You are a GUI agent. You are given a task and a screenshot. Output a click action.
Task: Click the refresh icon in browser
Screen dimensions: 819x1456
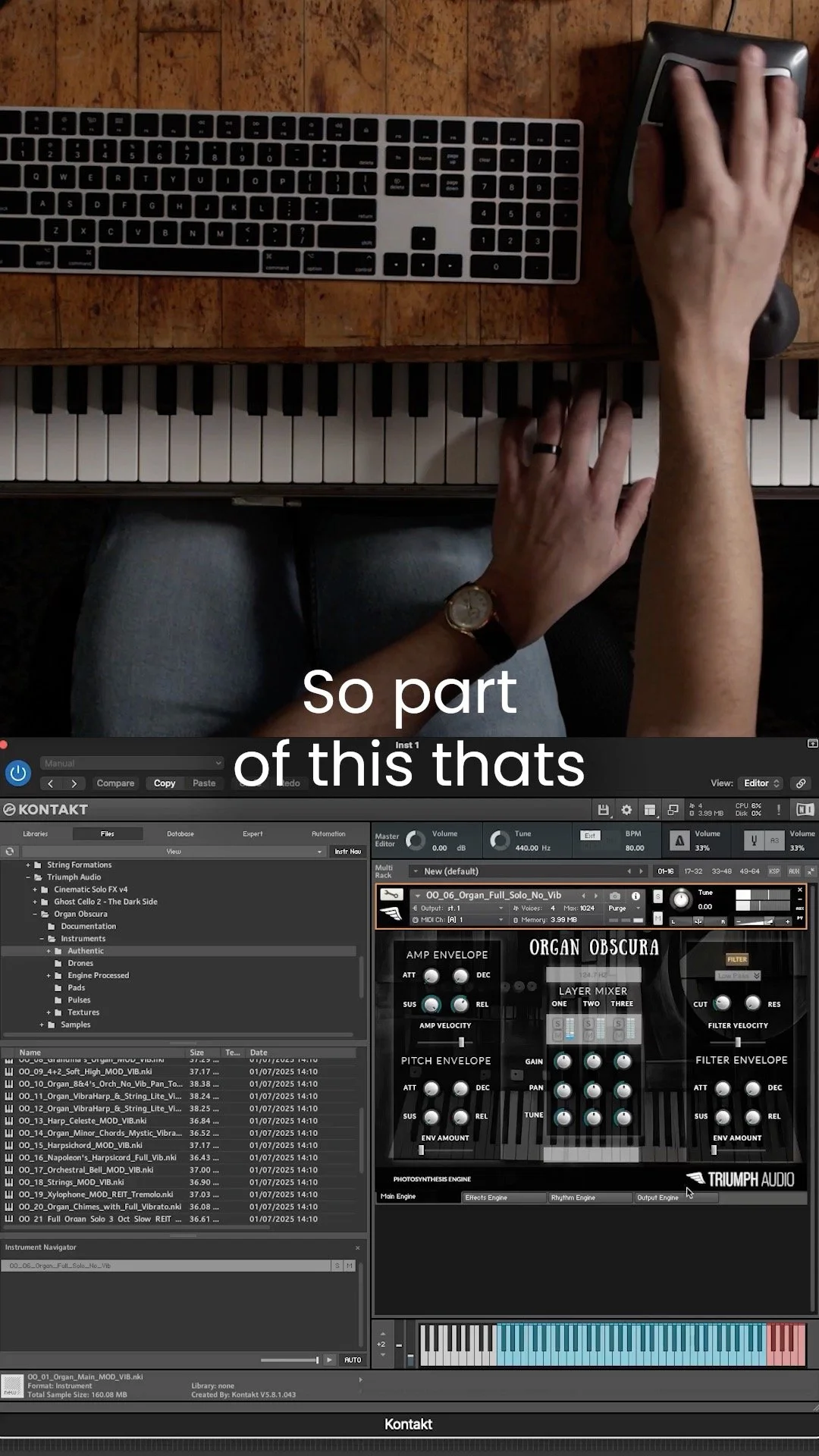pos(10,852)
